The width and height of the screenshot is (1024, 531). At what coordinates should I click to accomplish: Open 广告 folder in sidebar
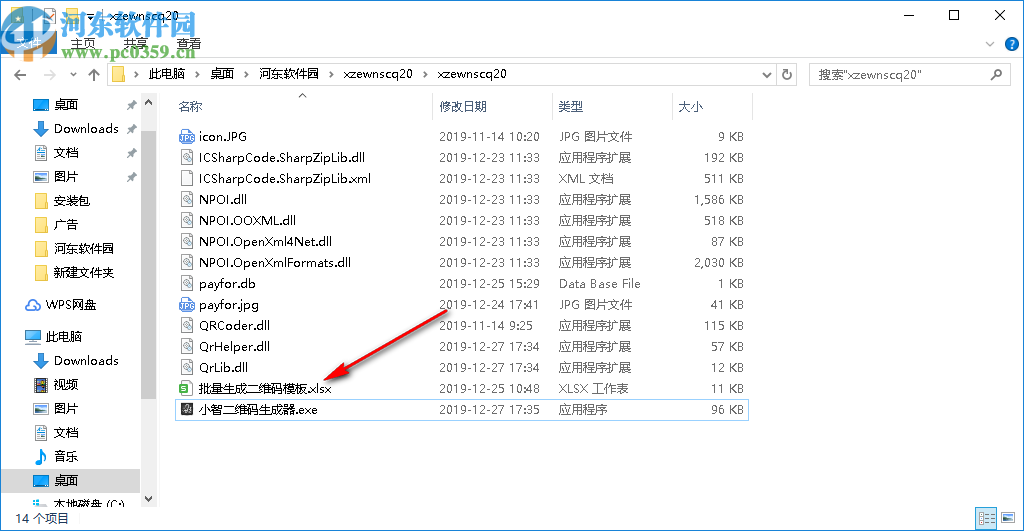(56, 225)
